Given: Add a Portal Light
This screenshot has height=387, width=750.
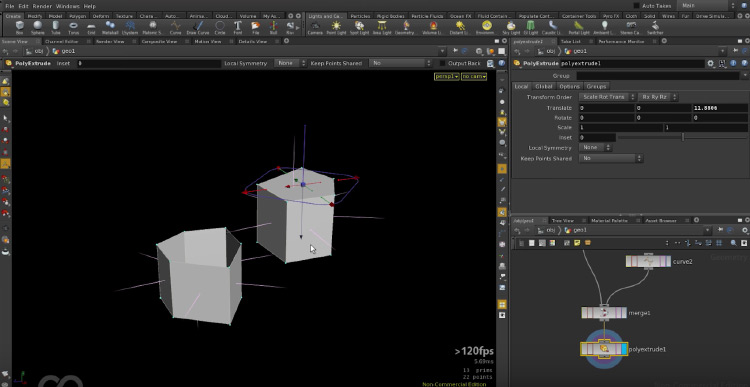Looking at the screenshot, I should 579,28.
